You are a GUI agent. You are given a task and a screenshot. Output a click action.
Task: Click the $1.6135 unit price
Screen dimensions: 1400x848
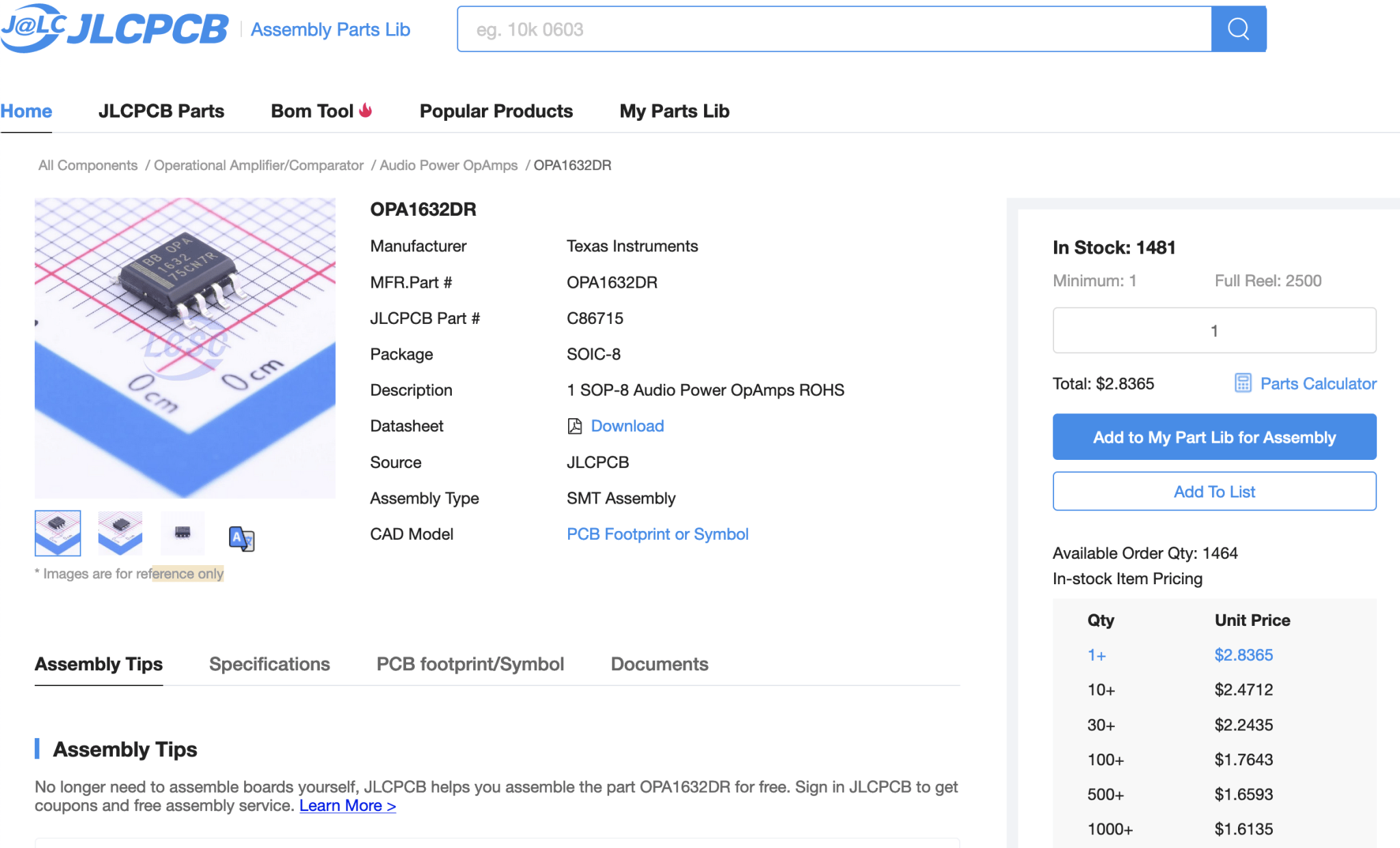(1243, 830)
